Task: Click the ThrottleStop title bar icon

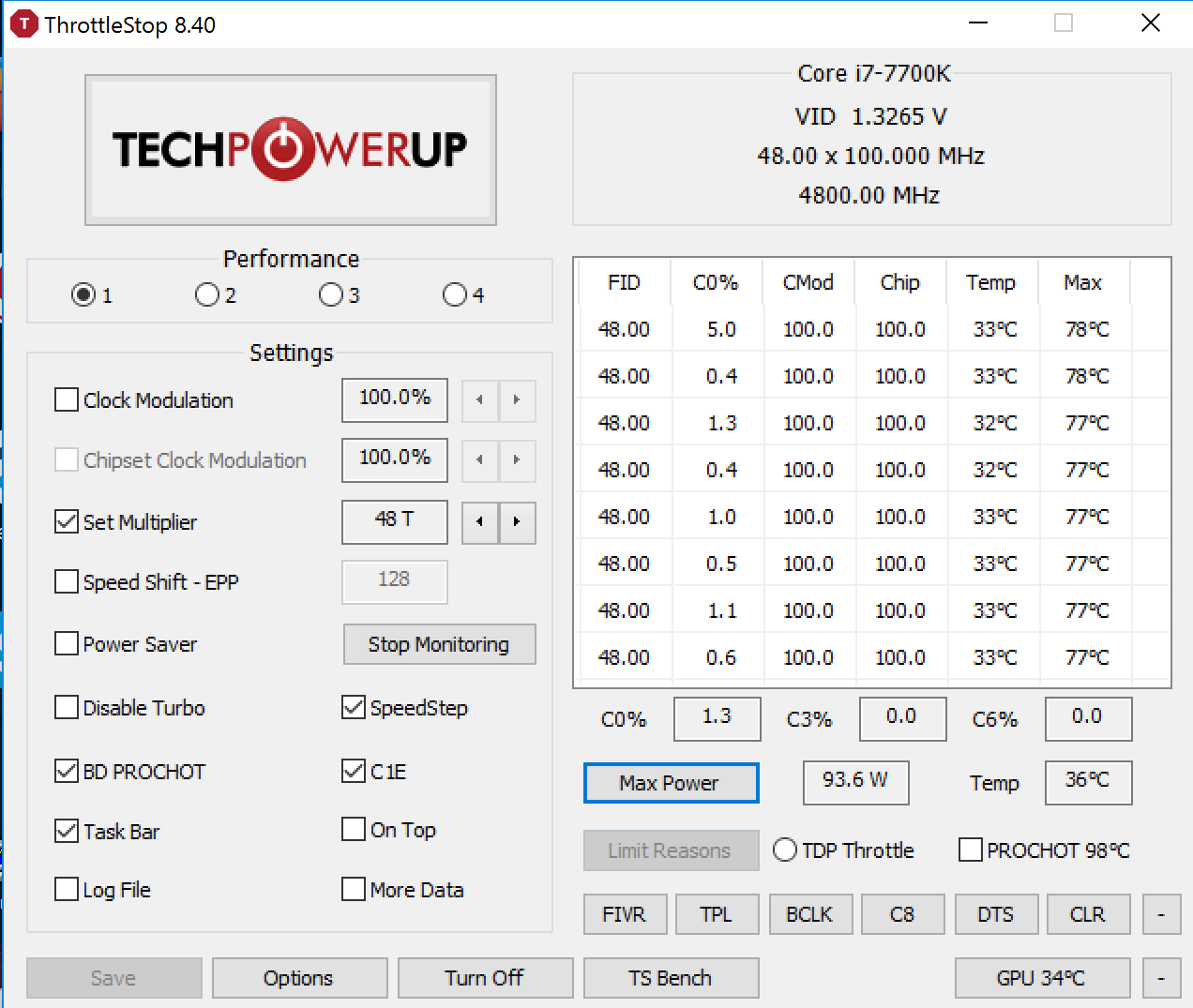Action: point(23,23)
